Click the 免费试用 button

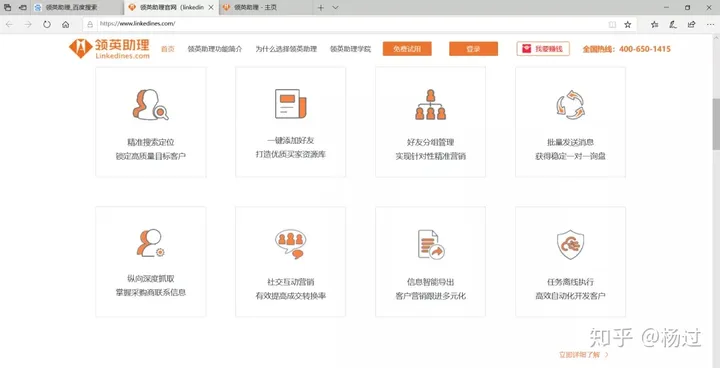click(407, 49)
